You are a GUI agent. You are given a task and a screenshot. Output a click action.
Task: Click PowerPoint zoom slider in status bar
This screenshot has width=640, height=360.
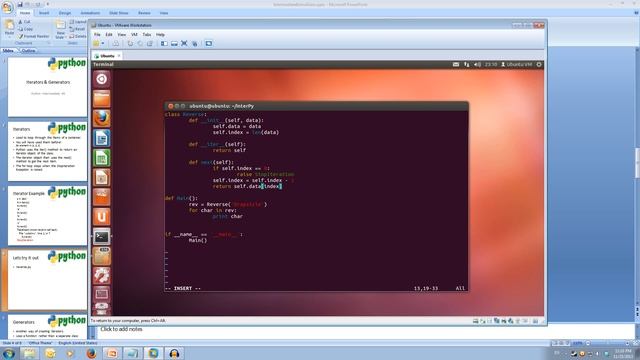[608, 343]
